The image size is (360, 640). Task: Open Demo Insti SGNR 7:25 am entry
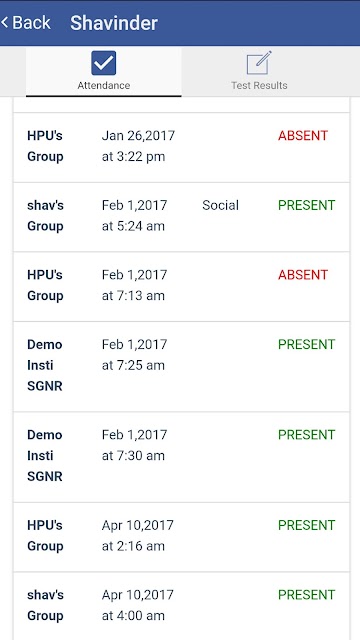coord(182,367)
